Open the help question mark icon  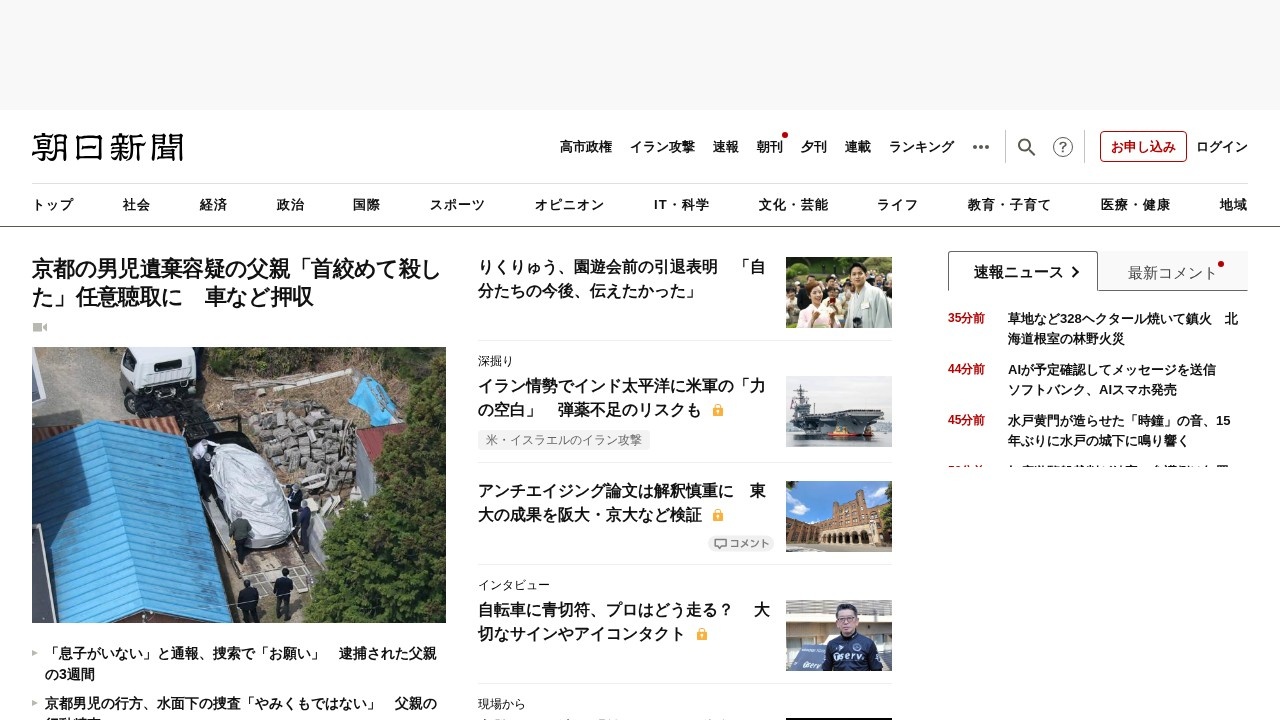pyautogui.click(x=1063, y=147)
